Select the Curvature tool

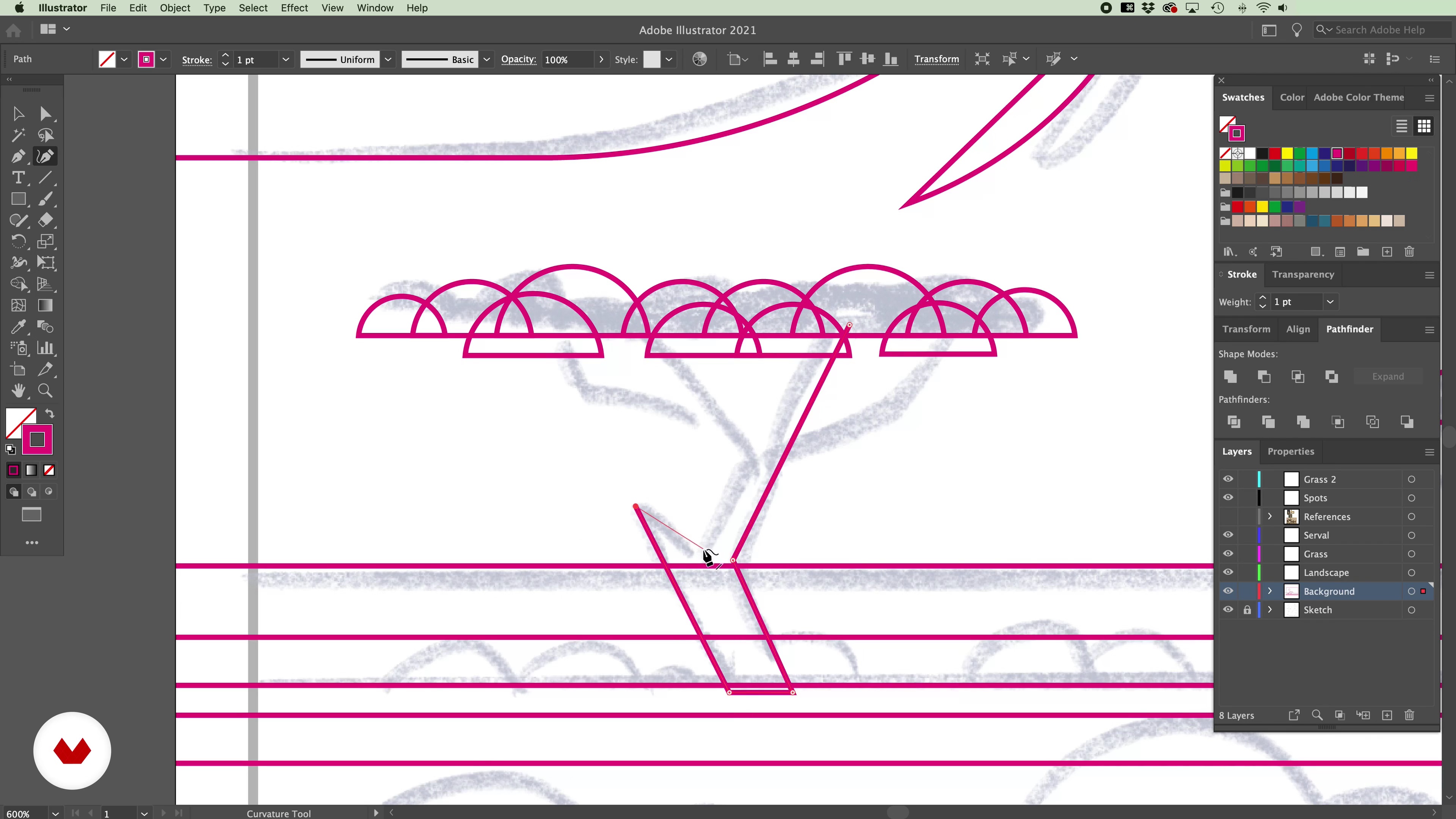click(45, 156)
